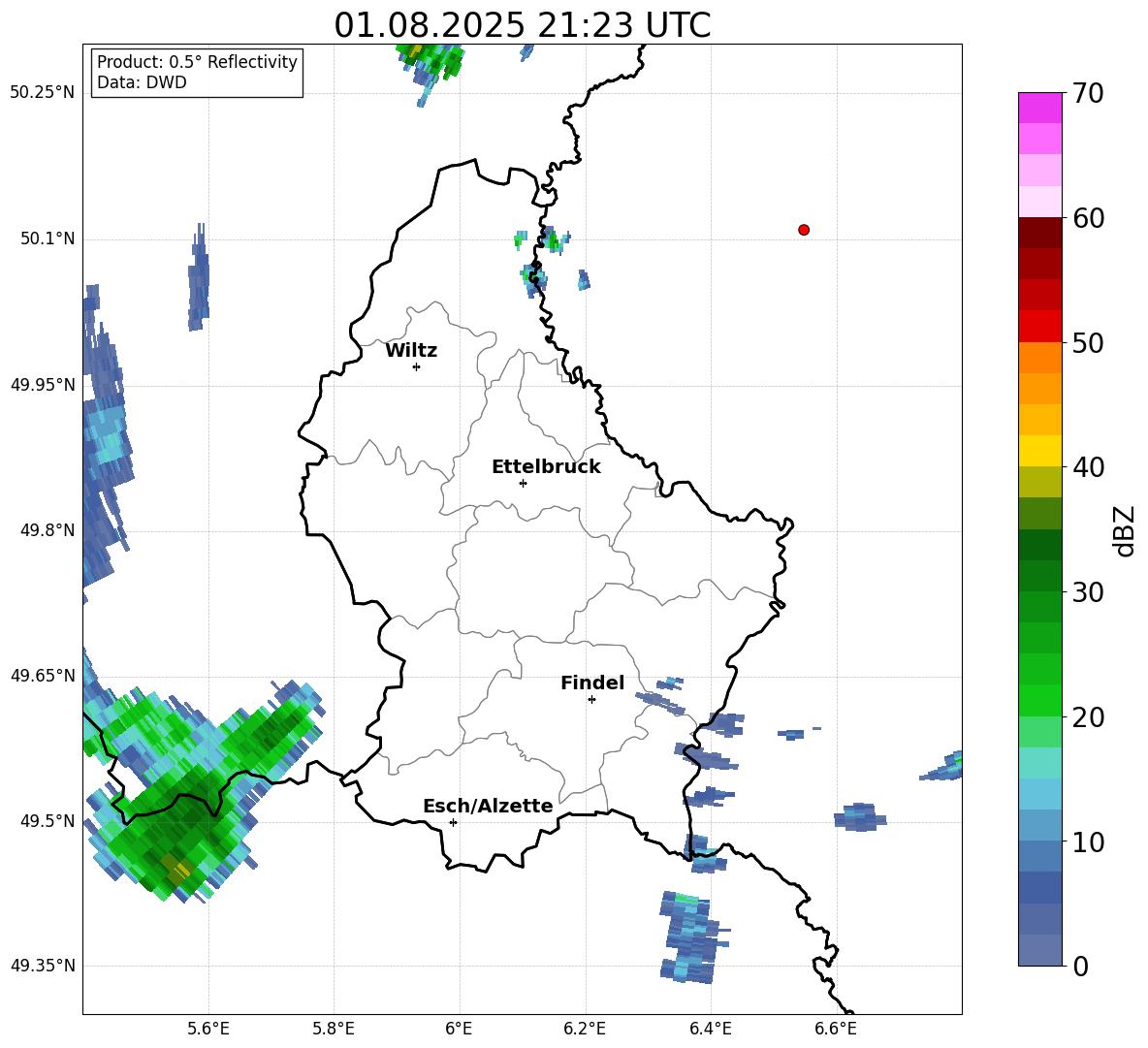Screen dimensions: 1148x1048
Task: Pick the magenta top colorbar segment
Action: pos(1039,109)
